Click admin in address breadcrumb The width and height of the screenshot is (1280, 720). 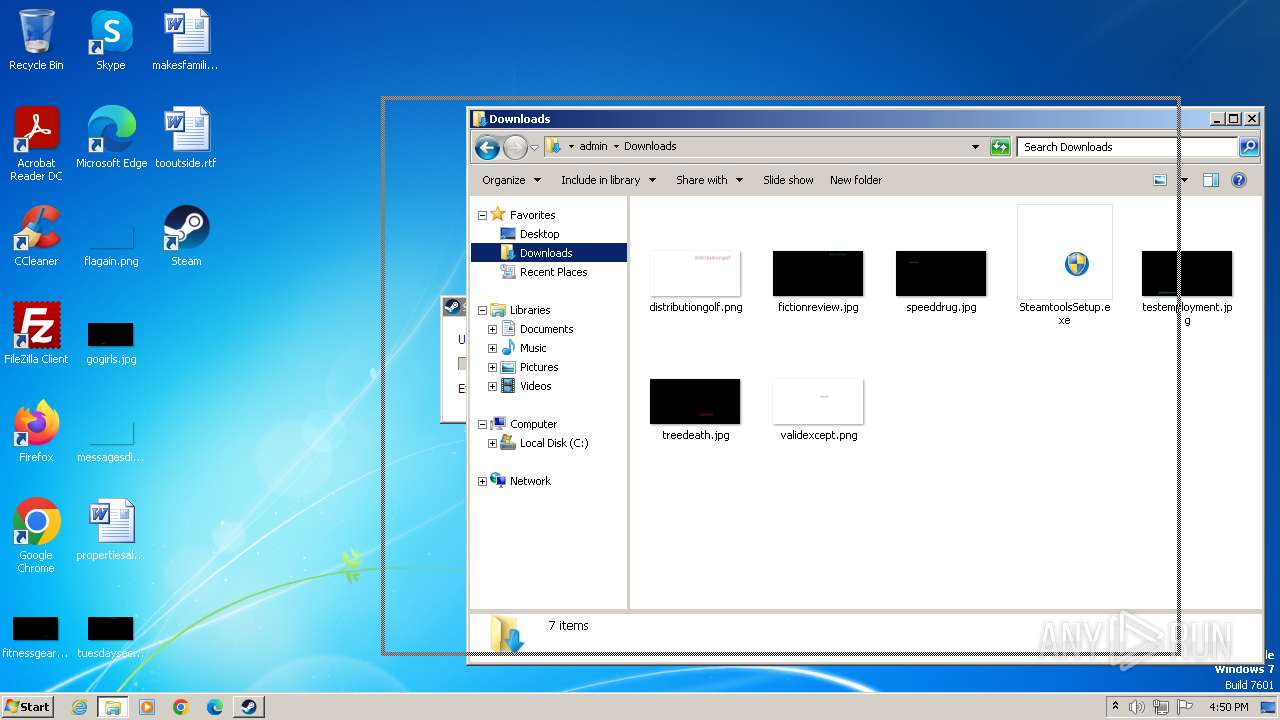coord(593,146)
